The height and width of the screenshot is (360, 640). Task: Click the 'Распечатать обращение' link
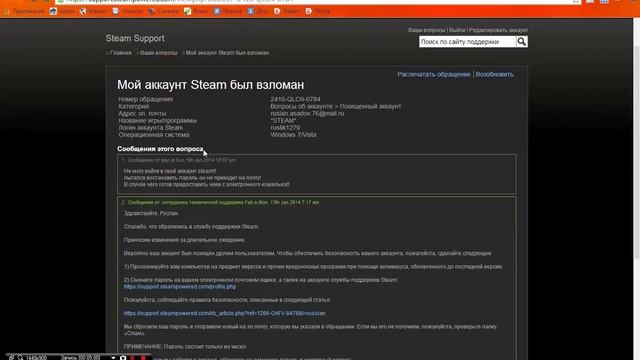tap(434, 74)
